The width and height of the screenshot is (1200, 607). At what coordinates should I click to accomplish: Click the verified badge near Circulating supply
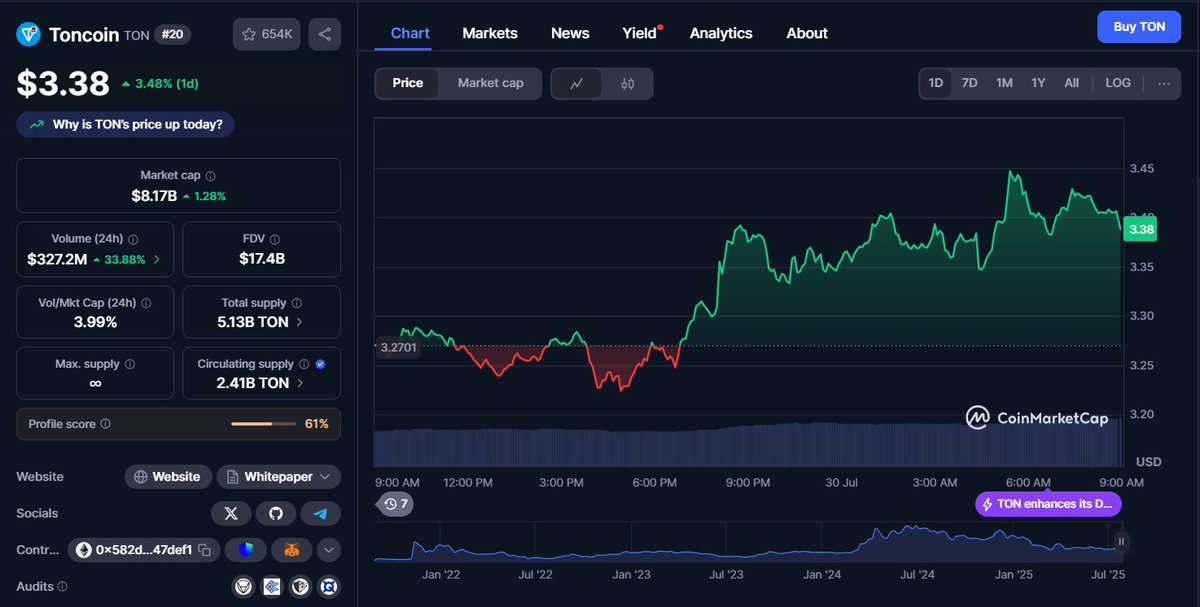(x=320, y=365)
